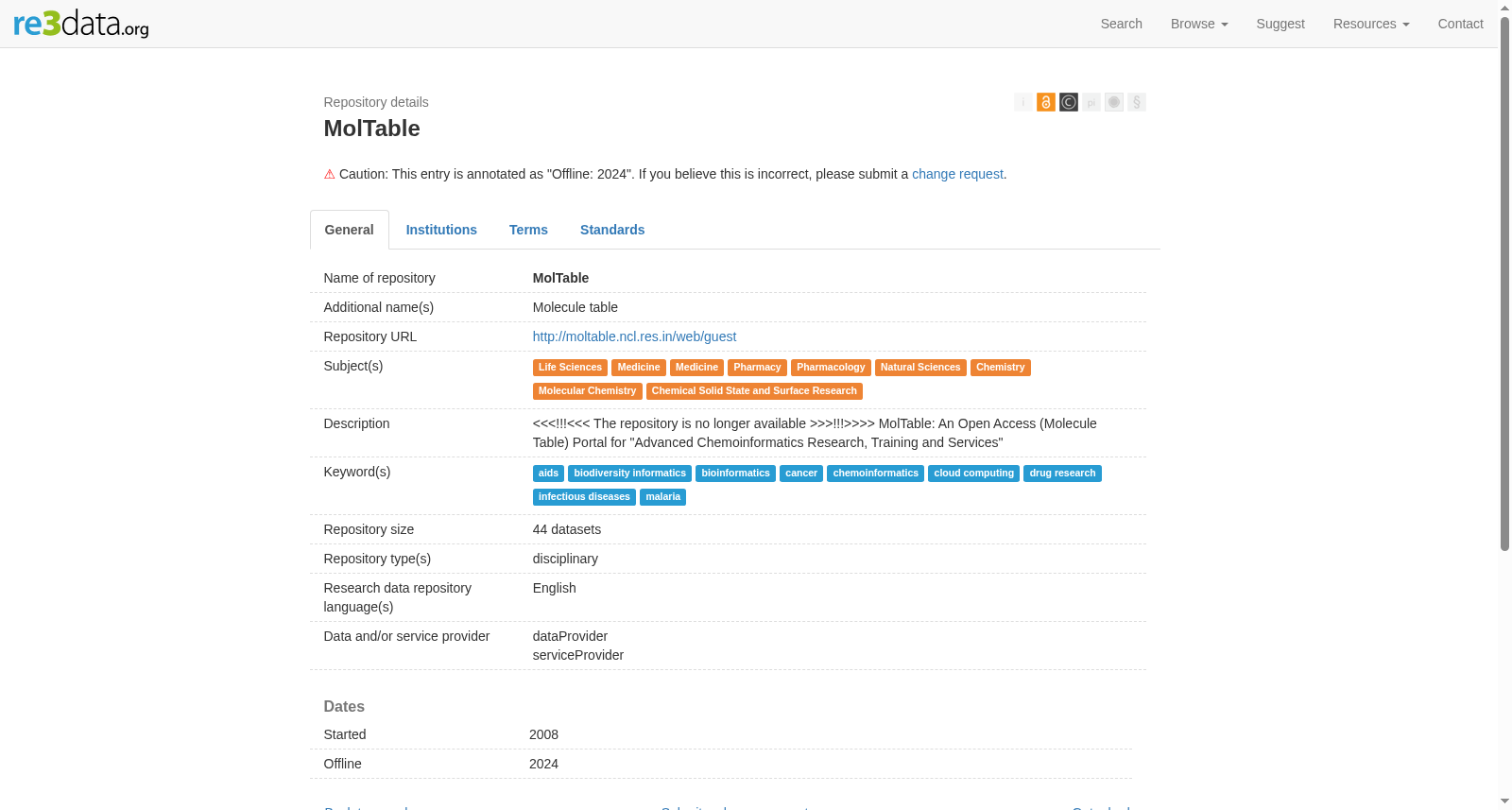Viewport: 1512px width, 810px height.
Task: Click the section-sign policy badge icon
Action: [1137, 102]
